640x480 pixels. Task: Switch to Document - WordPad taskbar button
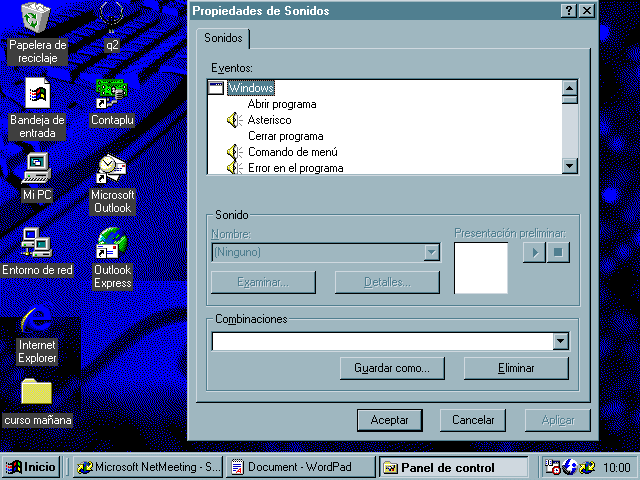point(300,467)
